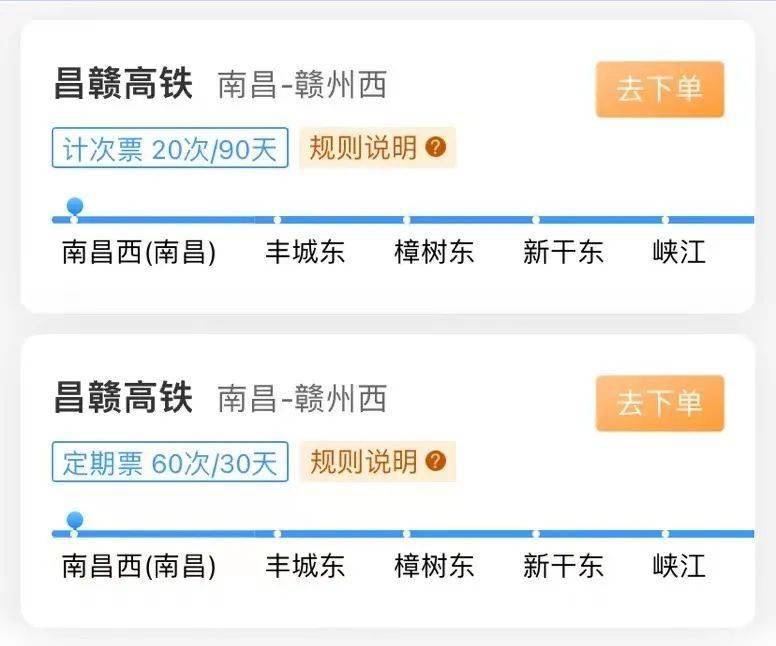The height and width of the screenshot is (646, 776).
Task: Click the blue location pin on bottom route line
Action: click(75, 521)
